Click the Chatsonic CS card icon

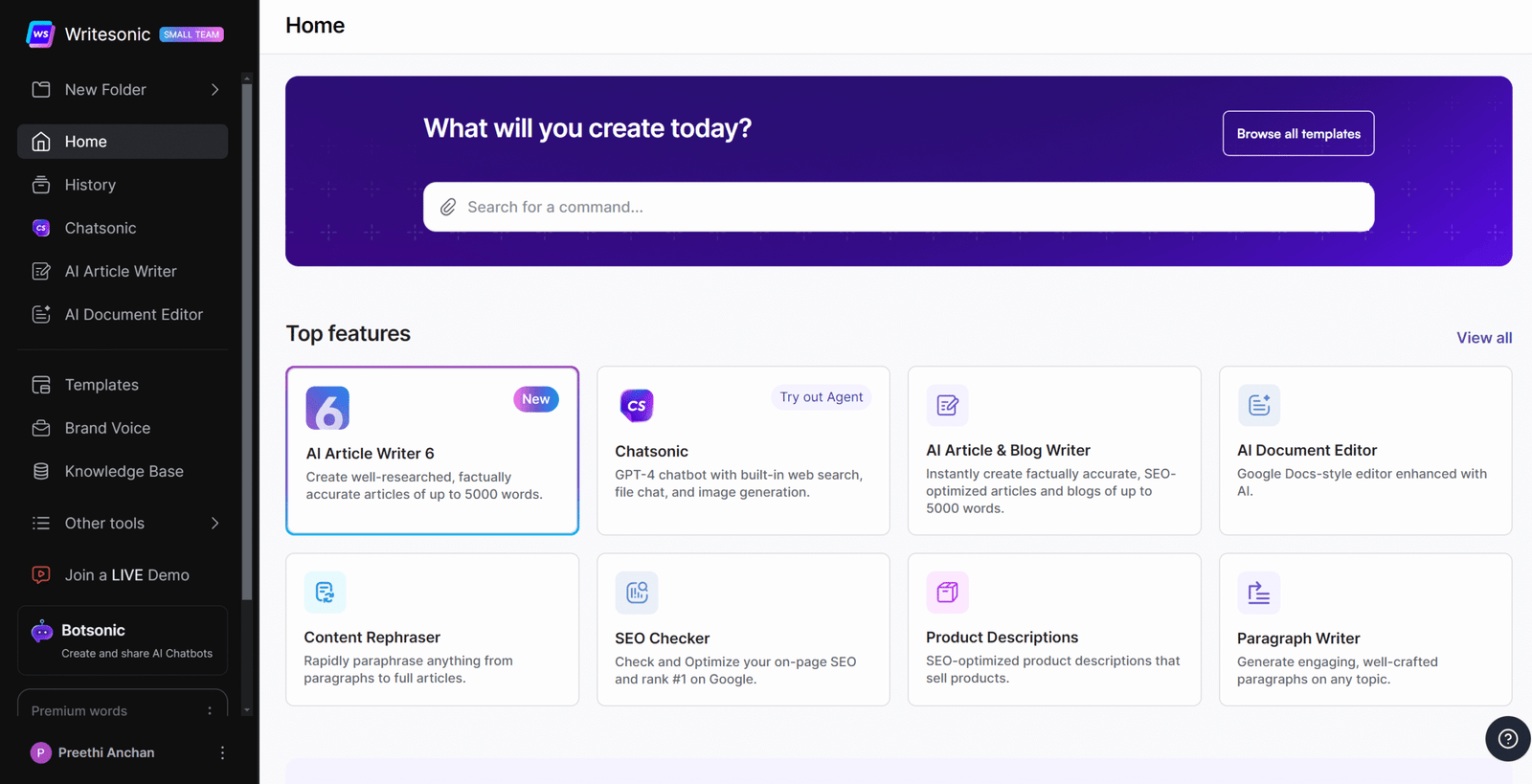pos(637,405)
